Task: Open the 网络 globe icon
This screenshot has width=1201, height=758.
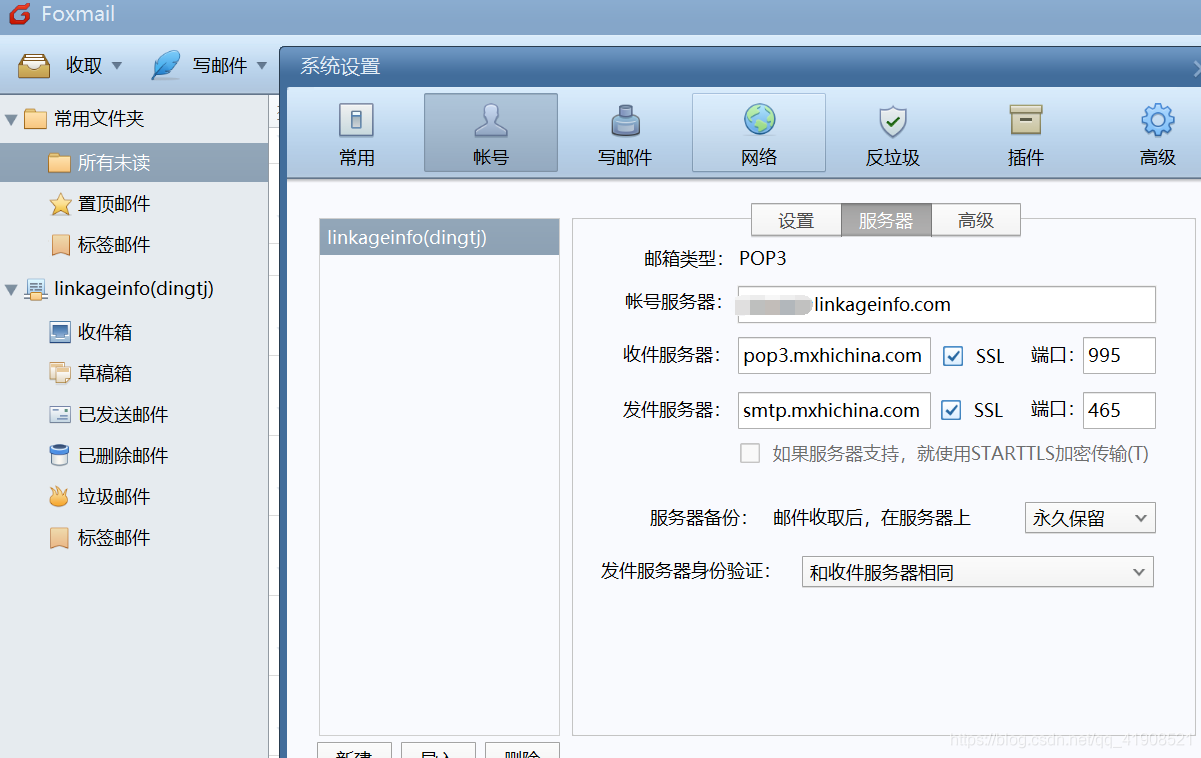Action: (759, 120)
